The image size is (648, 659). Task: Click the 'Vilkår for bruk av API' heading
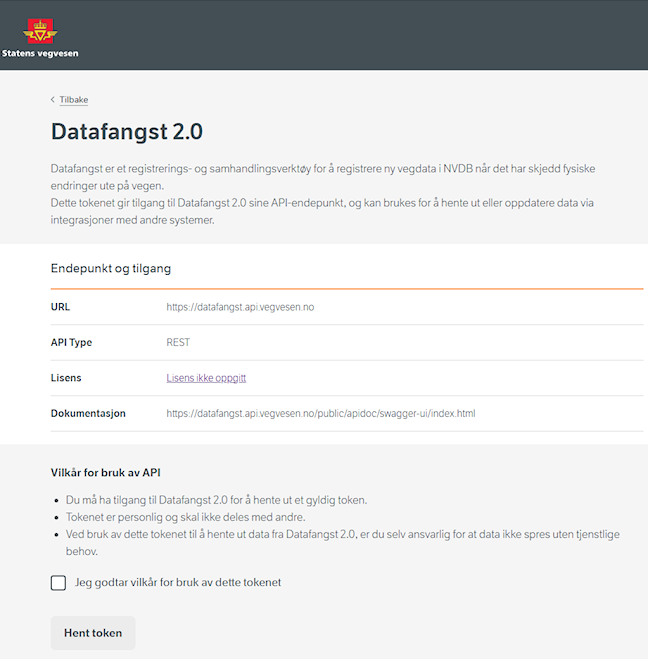105,473
